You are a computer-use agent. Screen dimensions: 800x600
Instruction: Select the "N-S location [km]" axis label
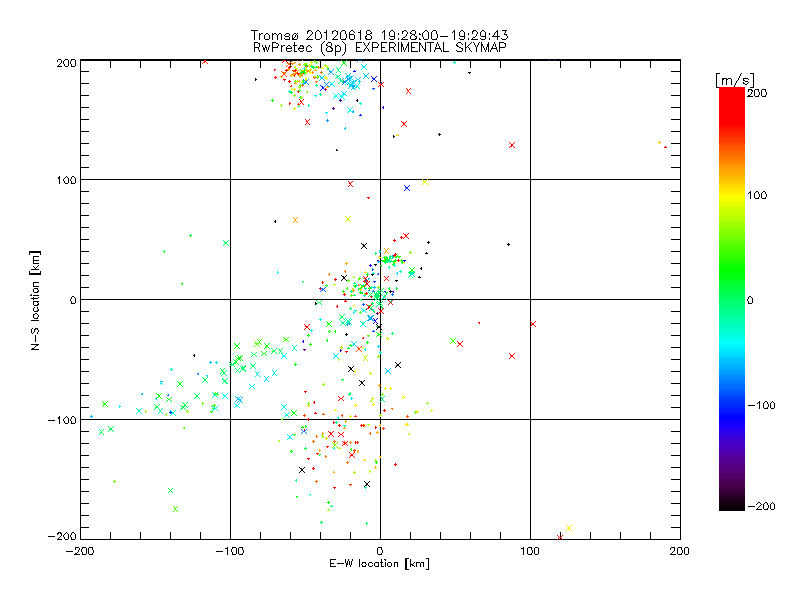tap(35, 300)
